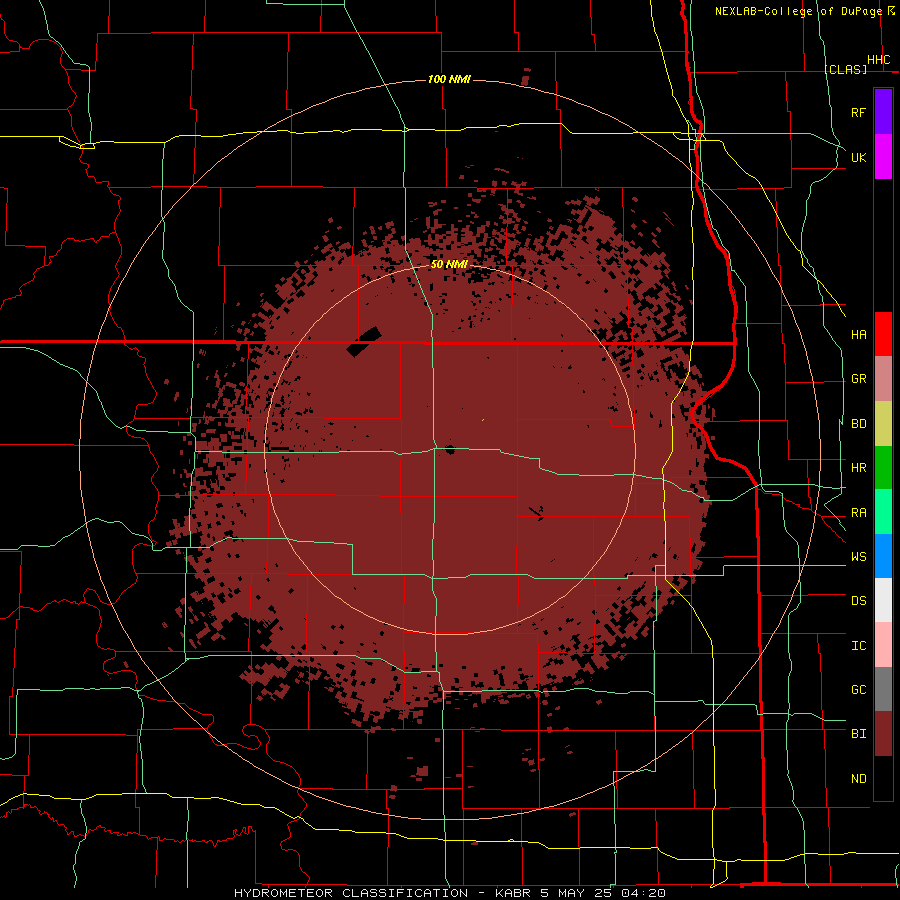Click the HHC product code text
Viewport: 900px width, 900px height.
[878, 60]
